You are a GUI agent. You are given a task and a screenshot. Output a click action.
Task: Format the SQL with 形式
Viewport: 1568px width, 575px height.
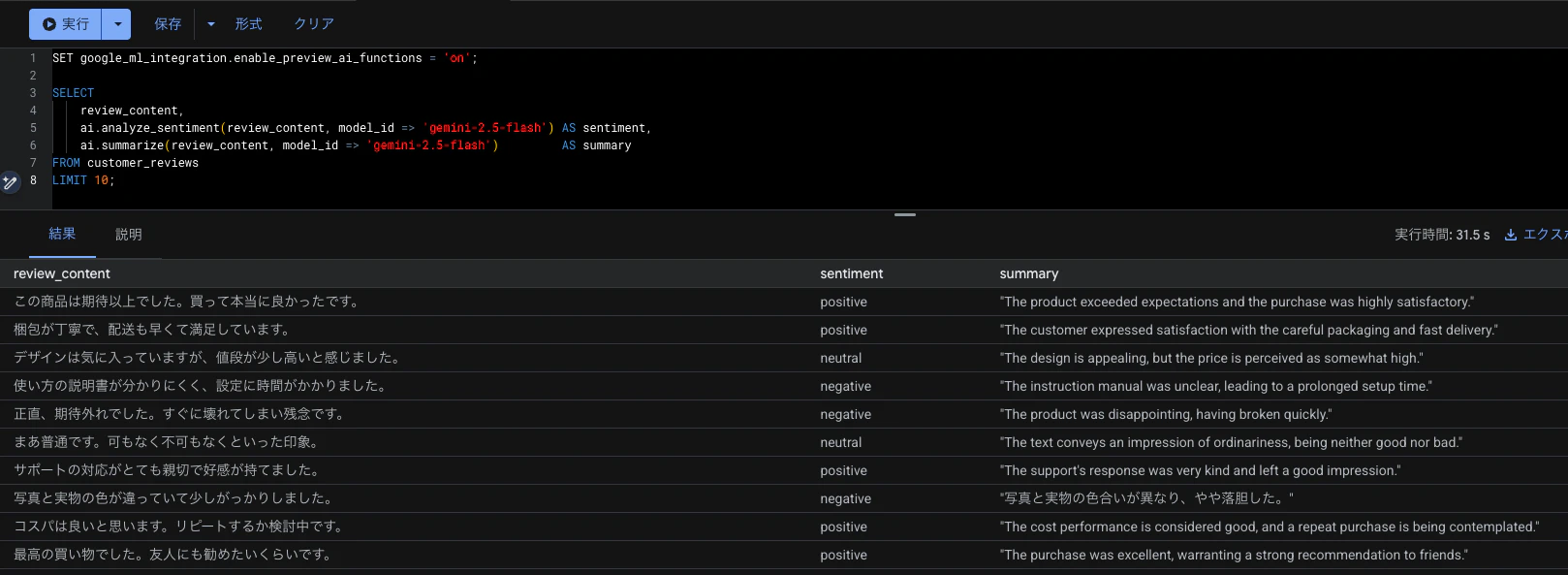(248, 24)
